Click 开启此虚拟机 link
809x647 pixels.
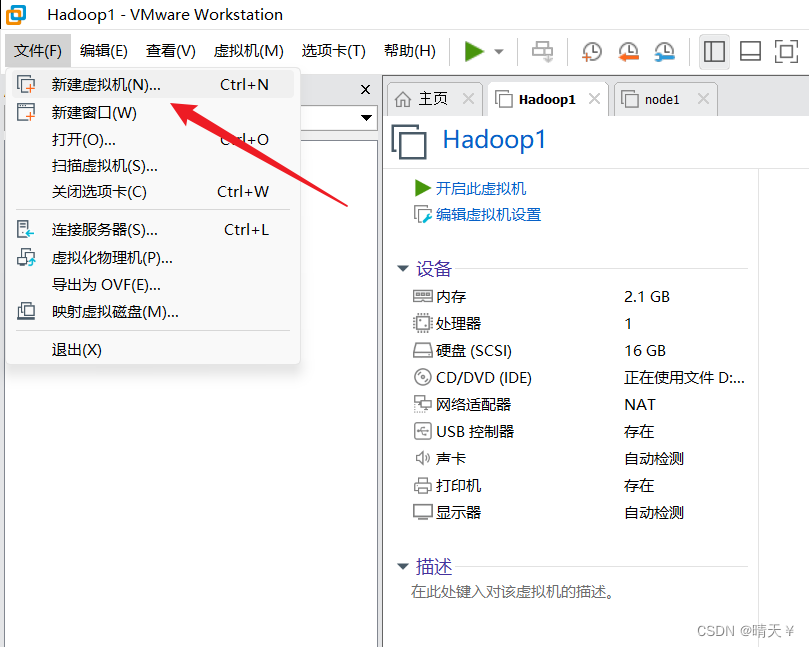tap(480, 188)
